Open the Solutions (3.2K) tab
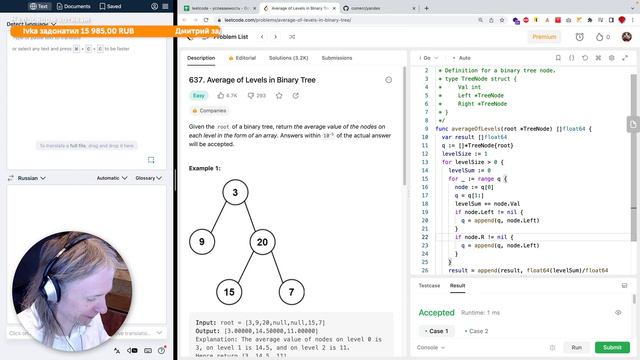This screenshot has height=360, width=640. point(289,58)
